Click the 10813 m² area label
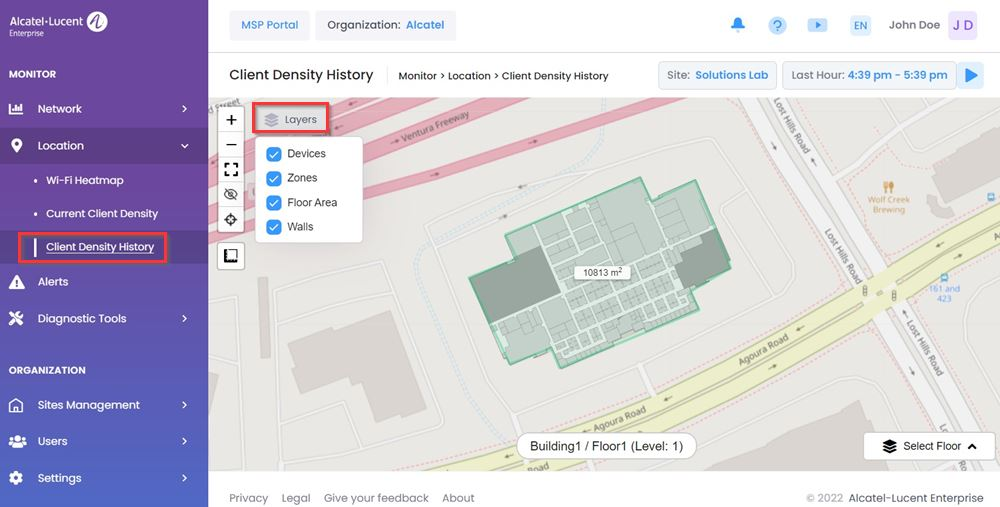This screenshot has width=1000, height=507. tap(602, 272)
